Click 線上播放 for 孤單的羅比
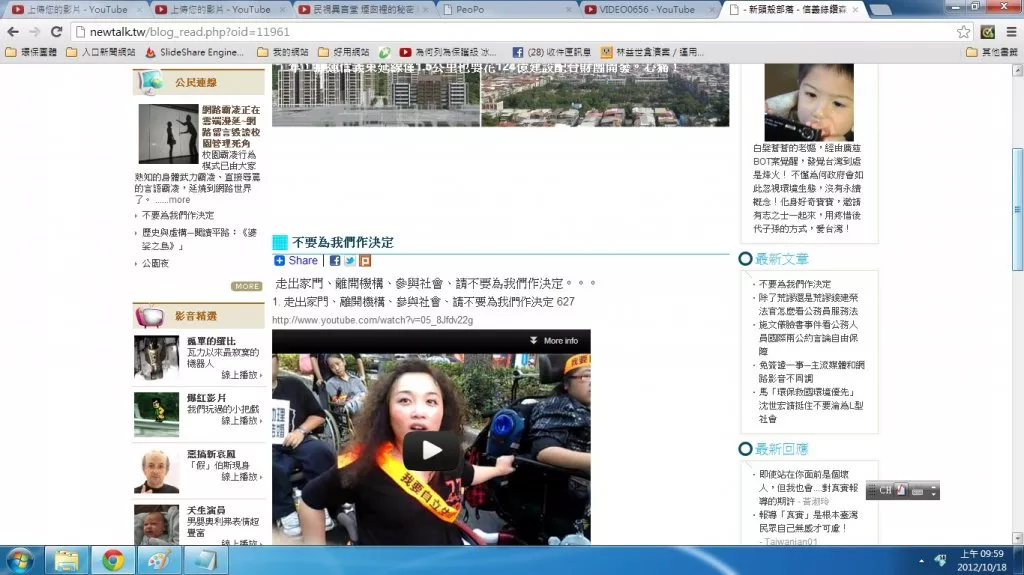The image size is (1024, 575). point(241,375)
